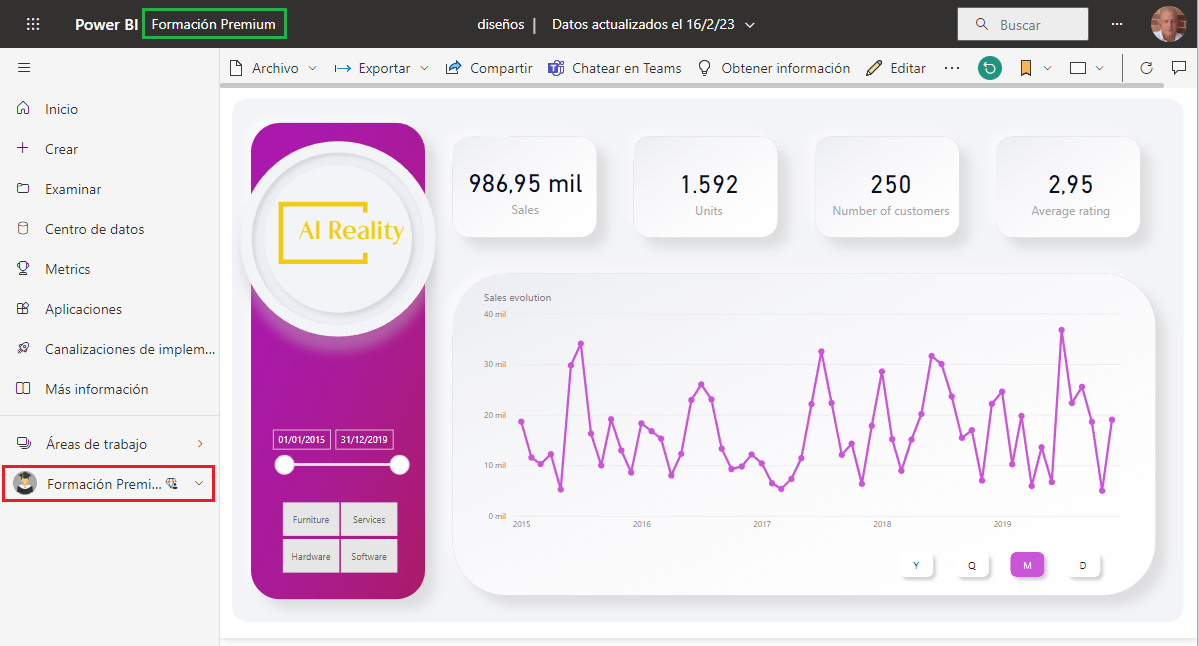Click the Compartir button

(x=489, y=68)
